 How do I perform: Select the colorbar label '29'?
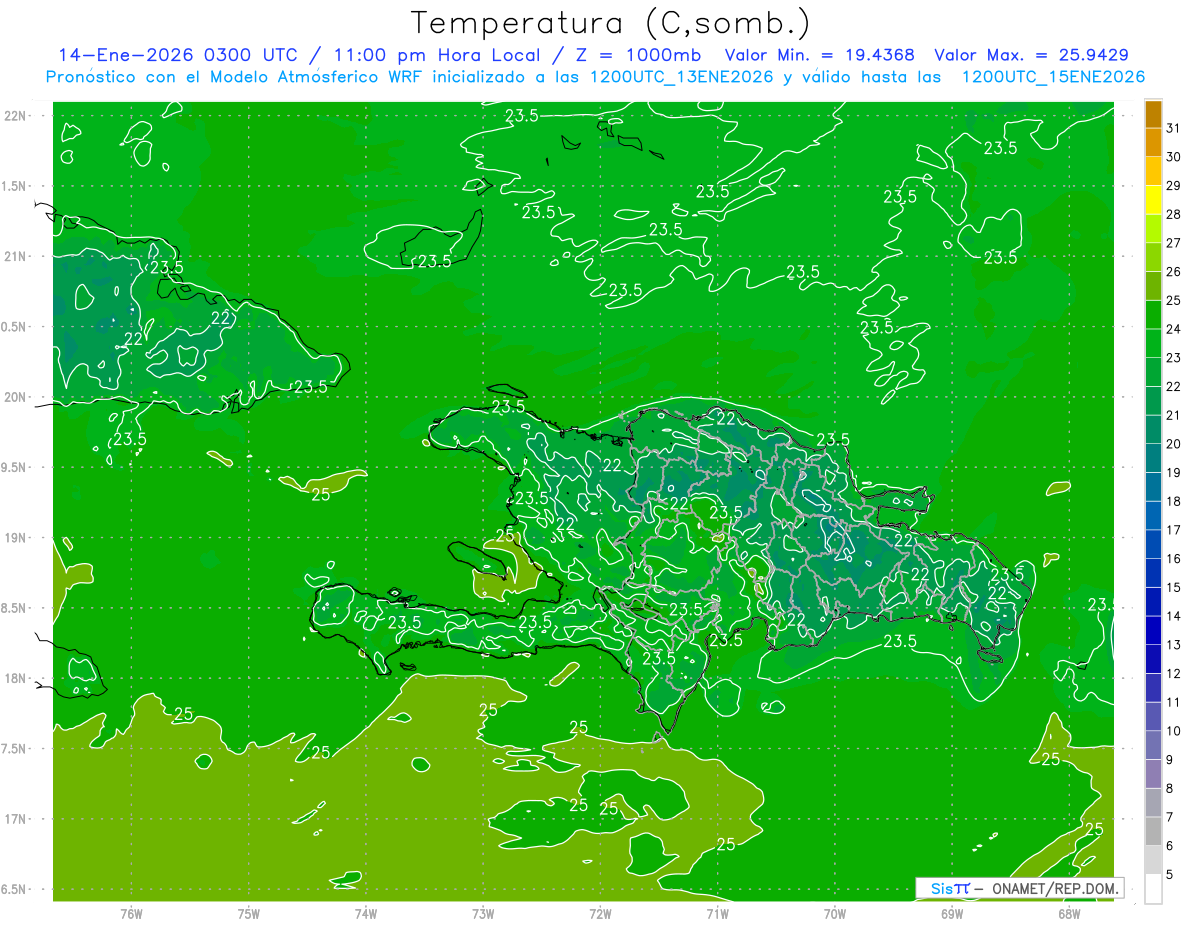1173,185
